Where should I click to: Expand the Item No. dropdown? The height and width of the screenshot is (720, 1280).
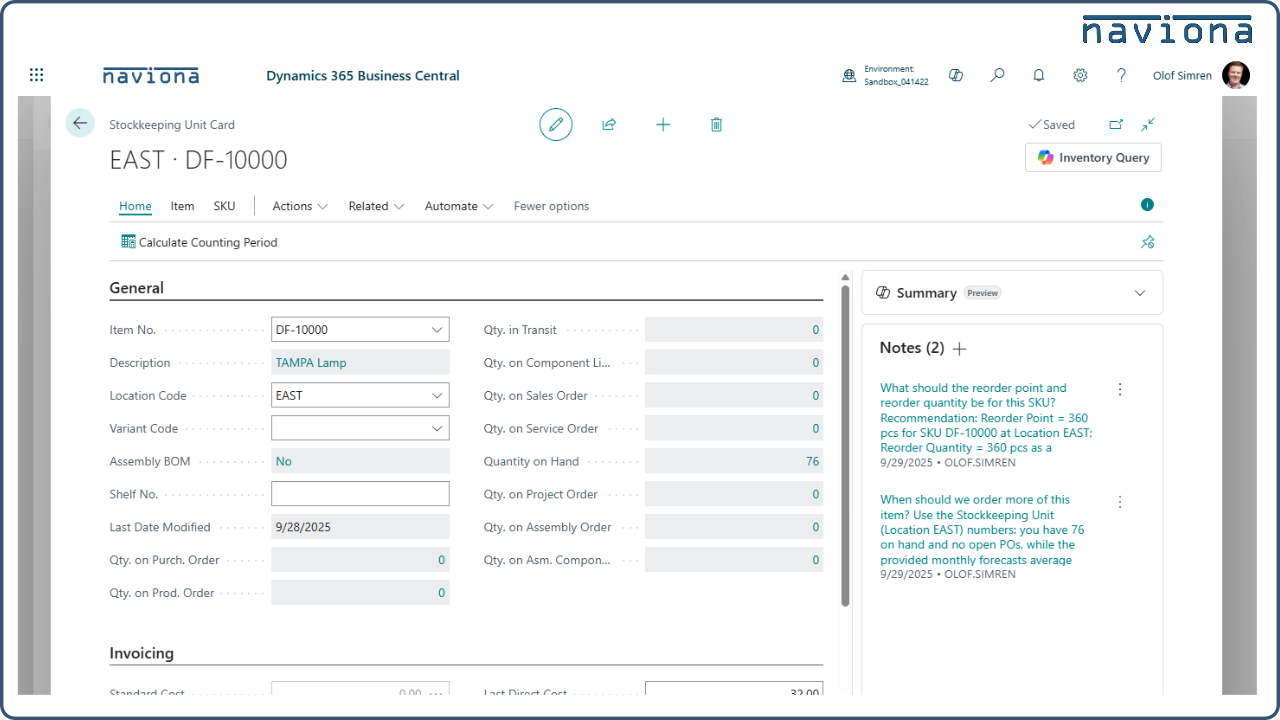pos(437,330)
